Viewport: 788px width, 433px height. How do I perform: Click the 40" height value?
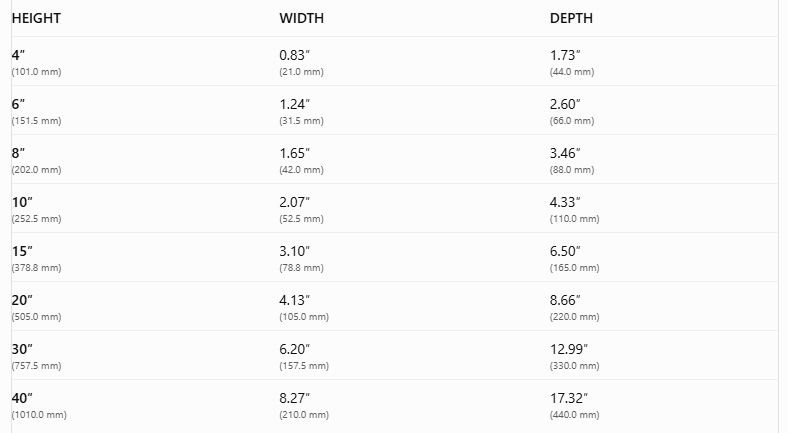point(22,398)
